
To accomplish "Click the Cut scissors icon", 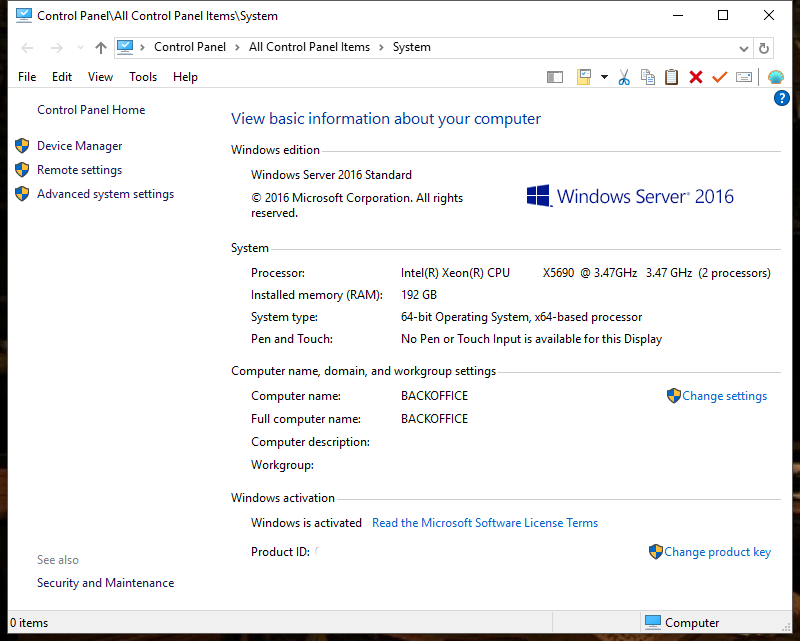I will tap(623, 77).
